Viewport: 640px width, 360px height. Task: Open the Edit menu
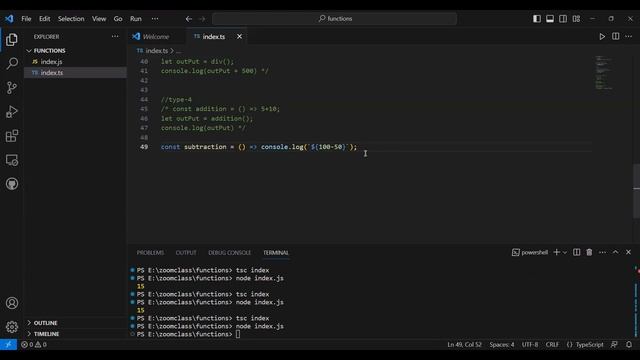(44, 19)
